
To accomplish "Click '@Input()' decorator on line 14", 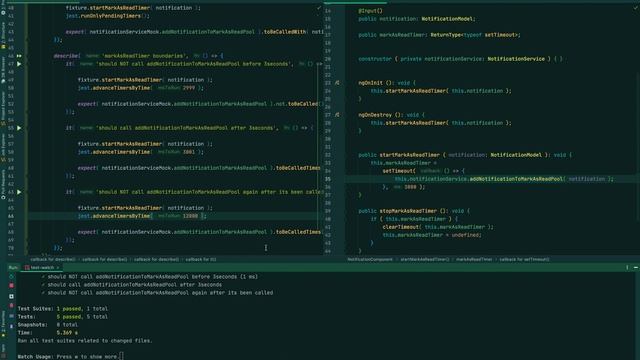I will point(370,11).
